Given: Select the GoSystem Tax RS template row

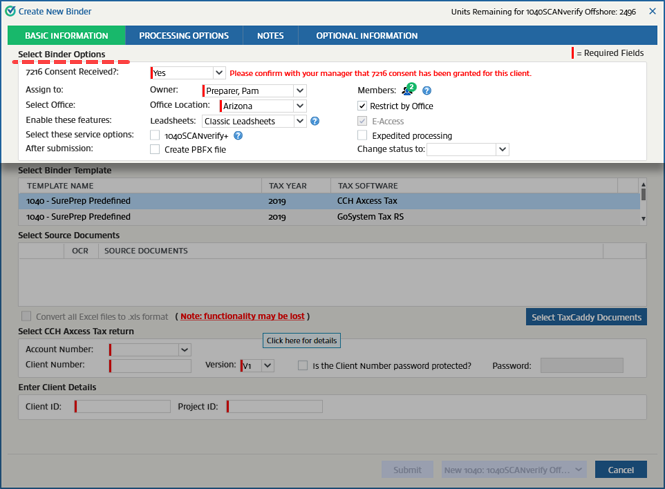Looking at the screenshot, I should (x=330, y=216).
